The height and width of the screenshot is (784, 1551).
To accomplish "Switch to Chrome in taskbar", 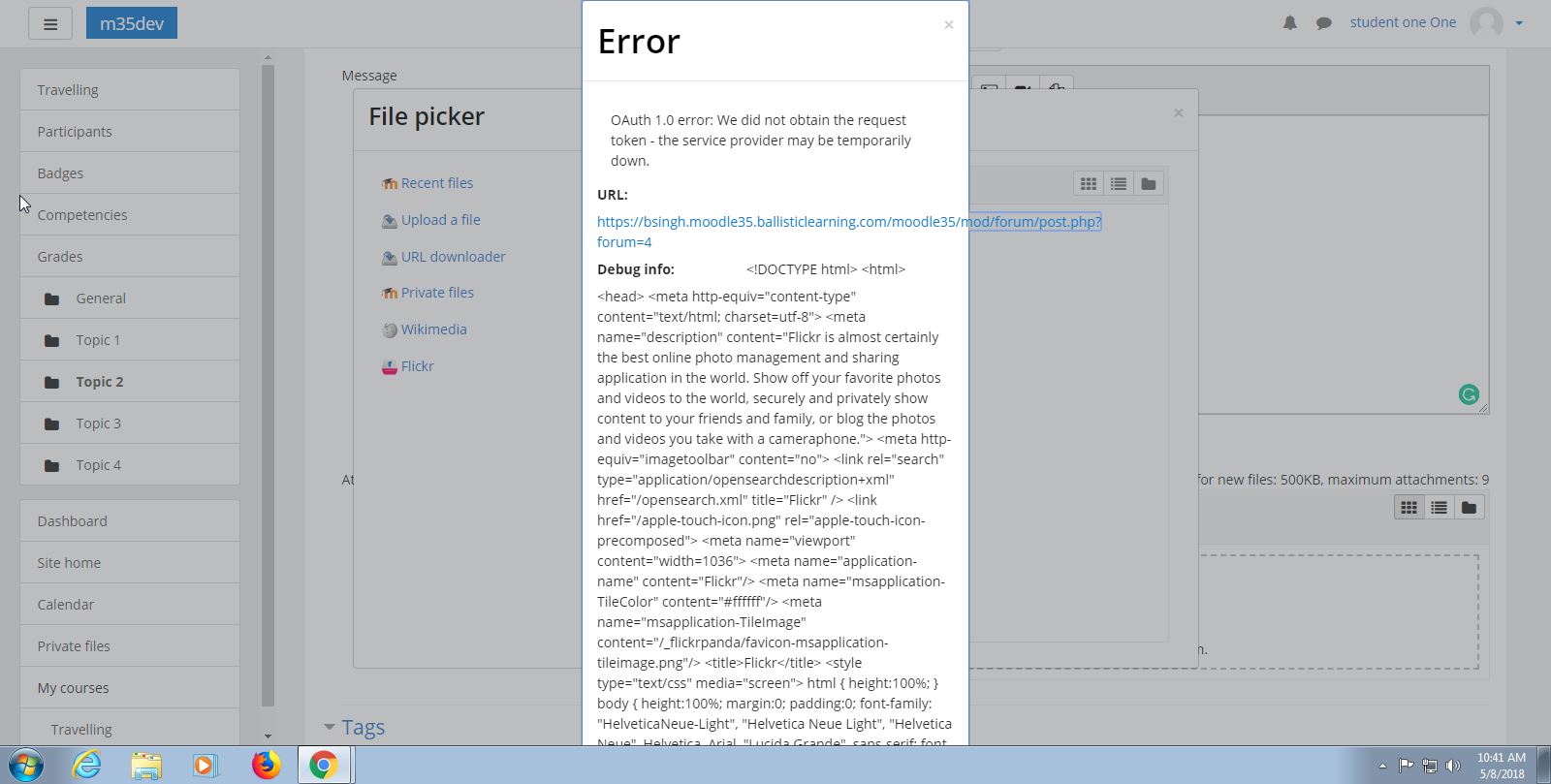I will [x=324, y=766].
